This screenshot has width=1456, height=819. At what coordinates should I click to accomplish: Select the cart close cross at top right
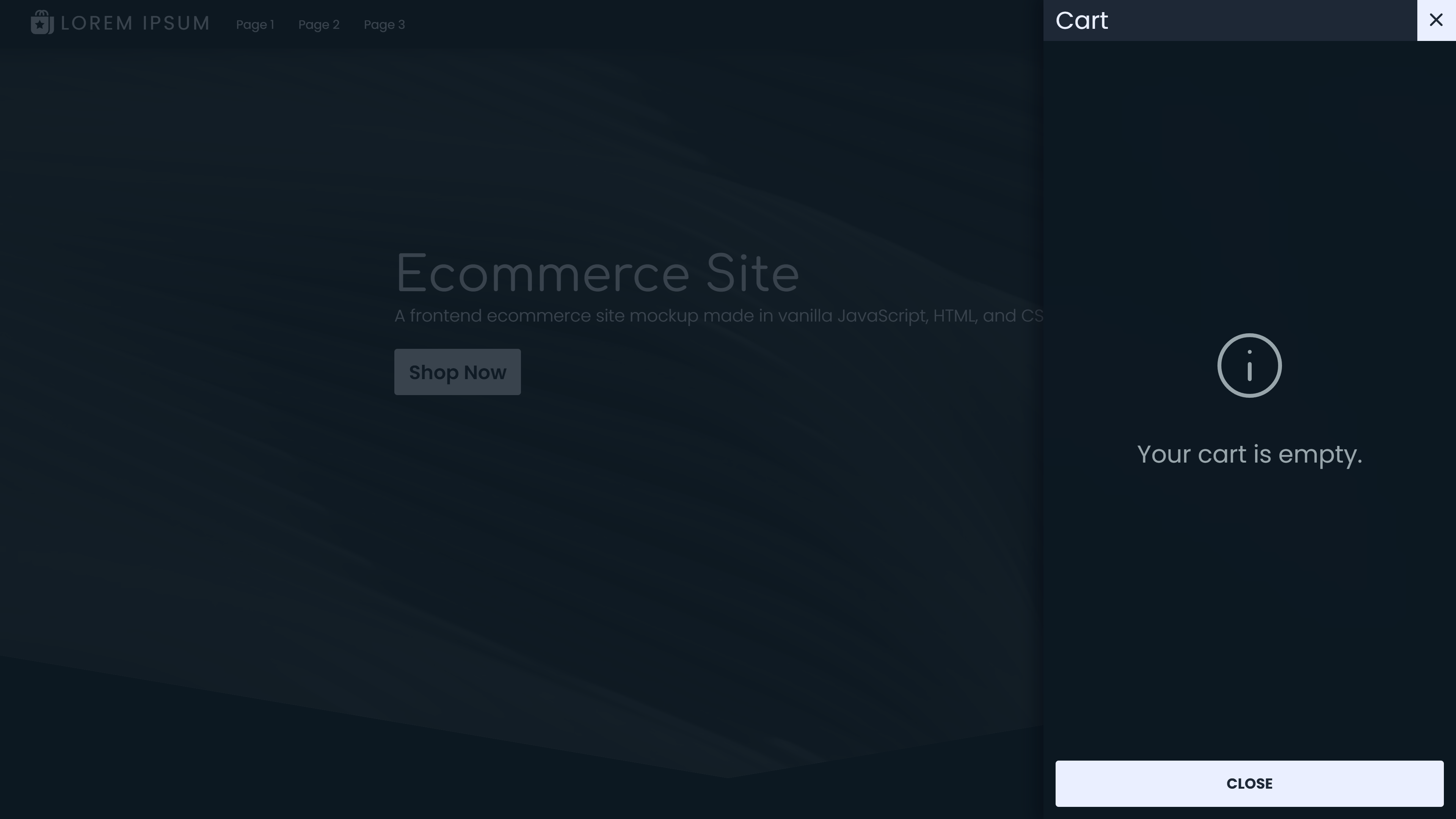point(1436,19)
